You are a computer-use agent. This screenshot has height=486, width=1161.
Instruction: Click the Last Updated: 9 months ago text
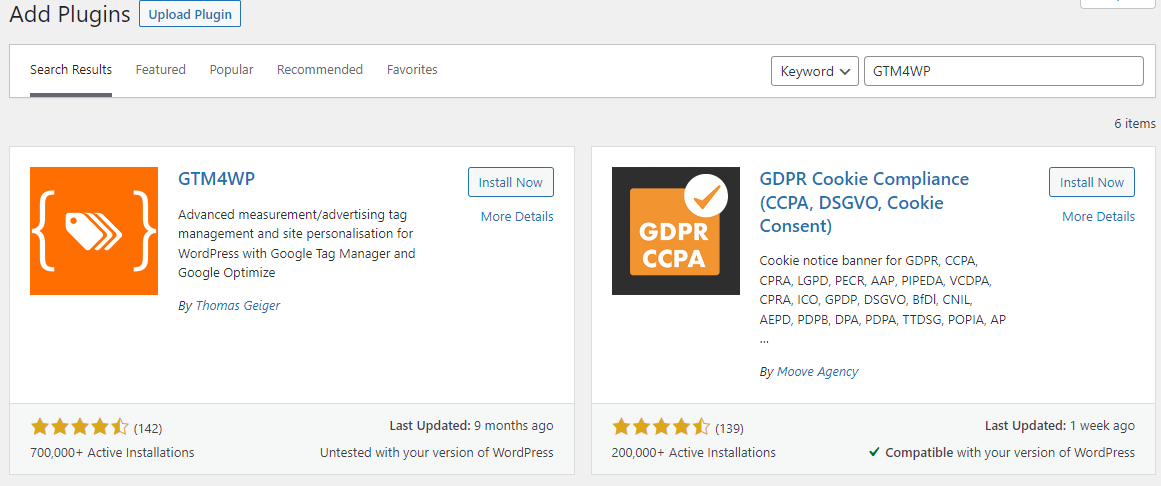472,426
